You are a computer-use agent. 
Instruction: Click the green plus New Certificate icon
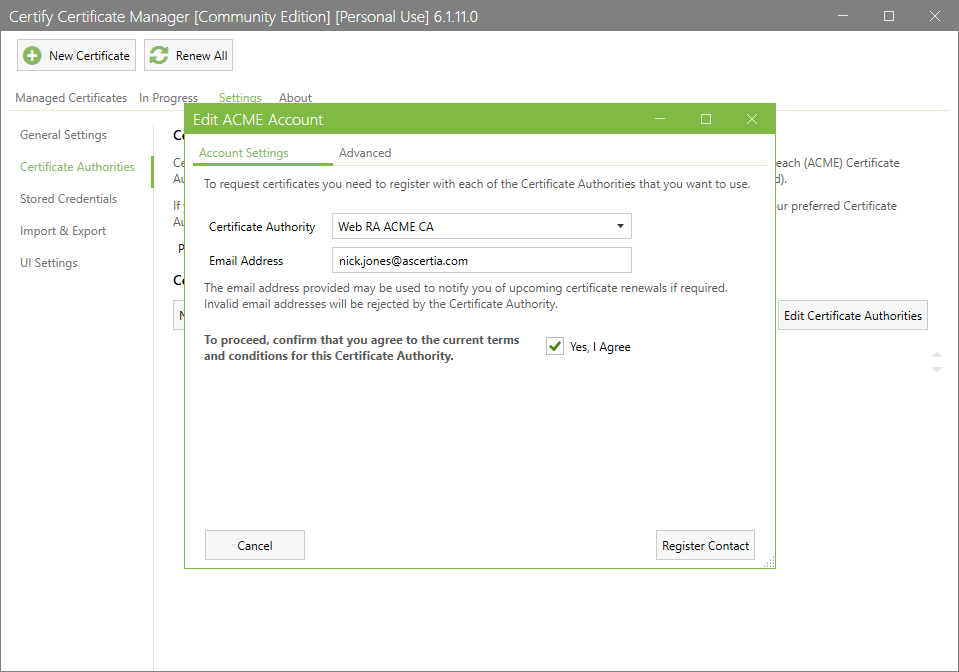32,56
